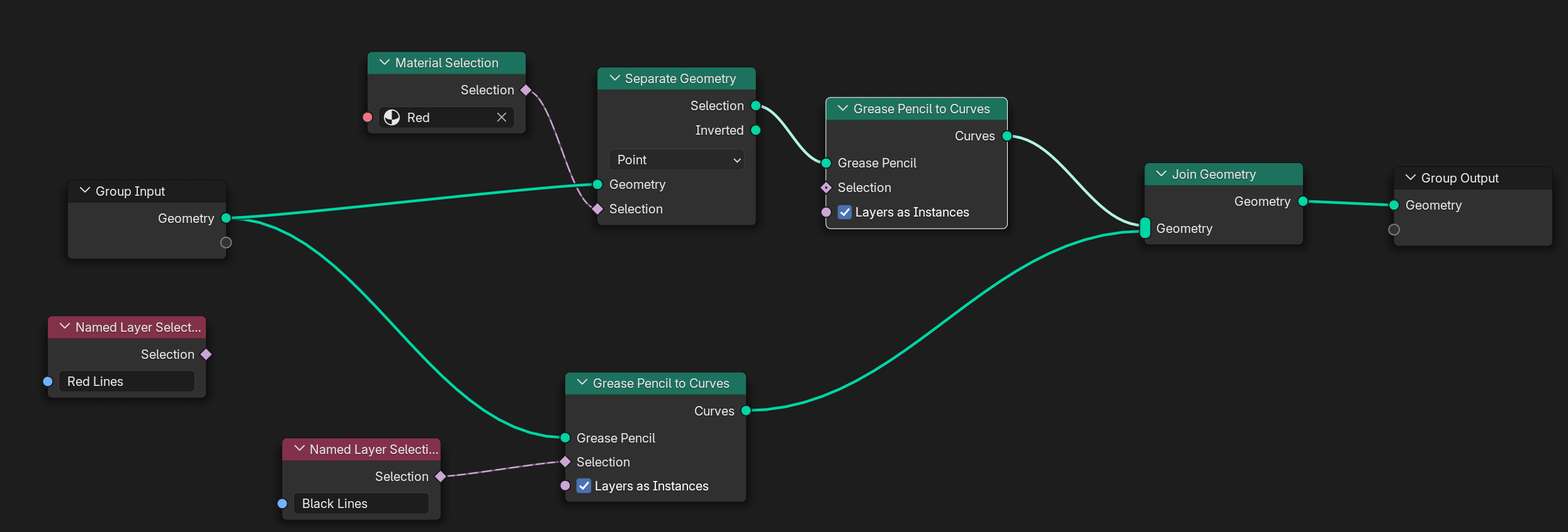Viewport: 1568px width, 532px height.
Task: Collapse the Group Input node
Action: pos(84,191)
